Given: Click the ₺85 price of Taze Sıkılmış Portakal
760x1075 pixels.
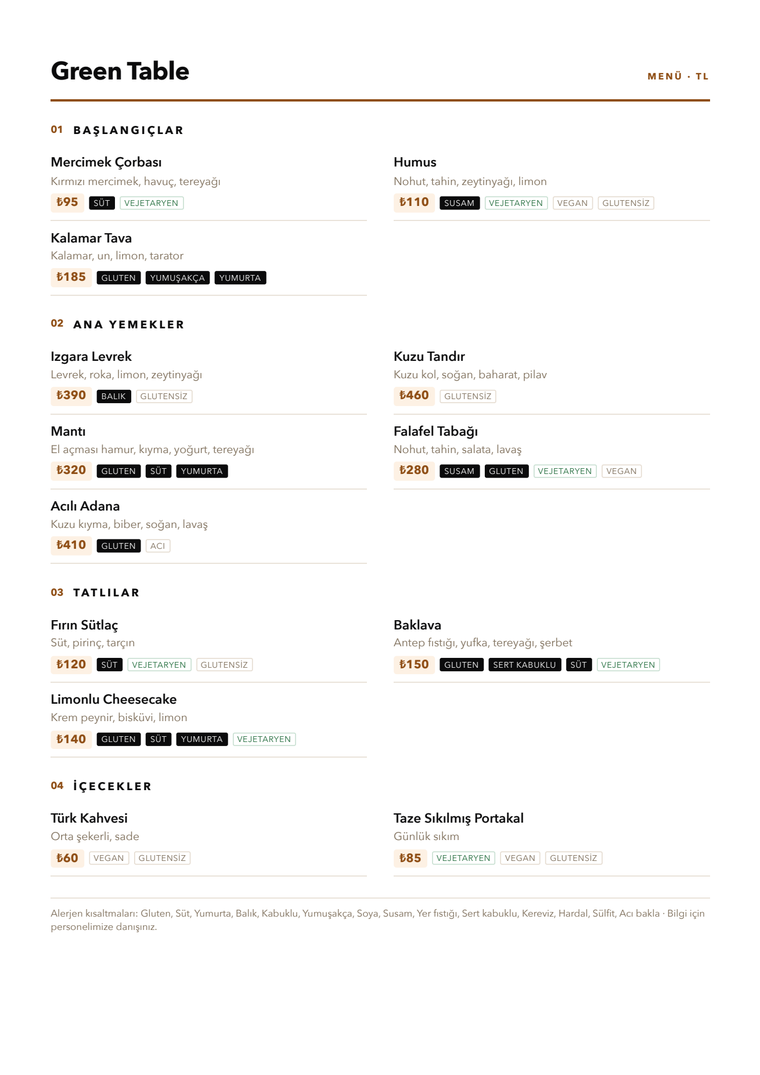Looking at the screenshot, I should click(x=410, y=858).
